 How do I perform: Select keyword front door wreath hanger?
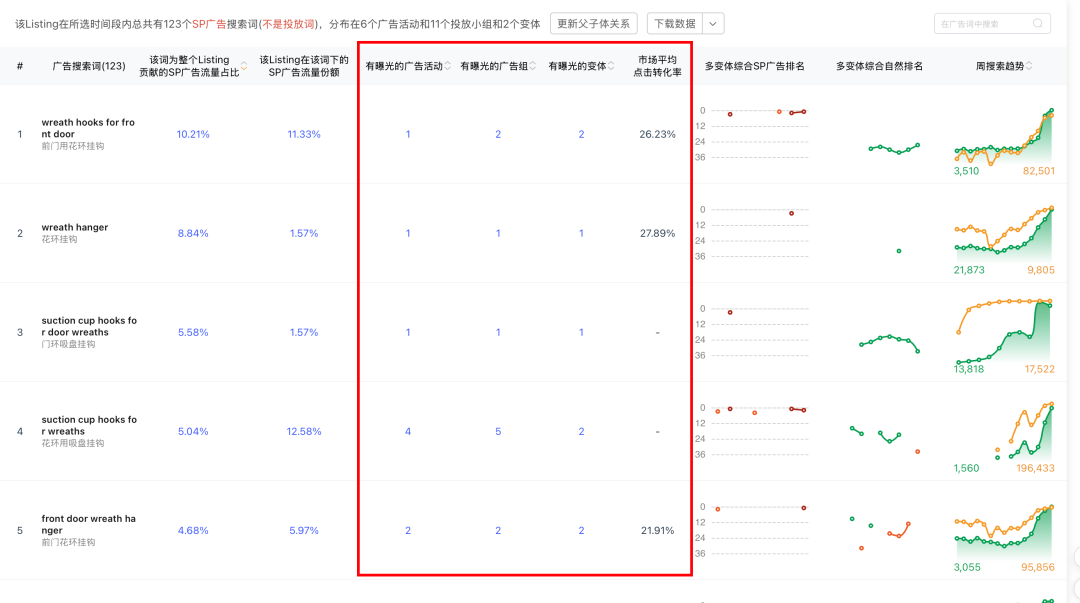click(x=88, y=524)
